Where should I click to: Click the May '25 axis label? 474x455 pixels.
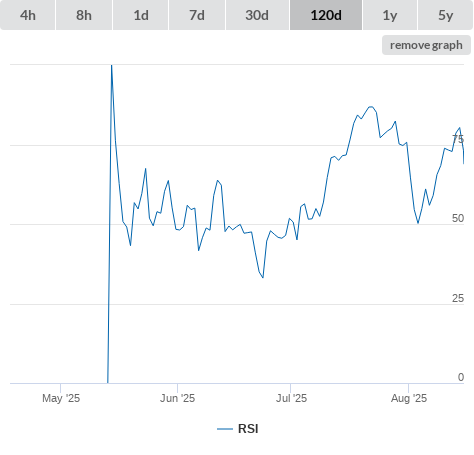point(61,398)
